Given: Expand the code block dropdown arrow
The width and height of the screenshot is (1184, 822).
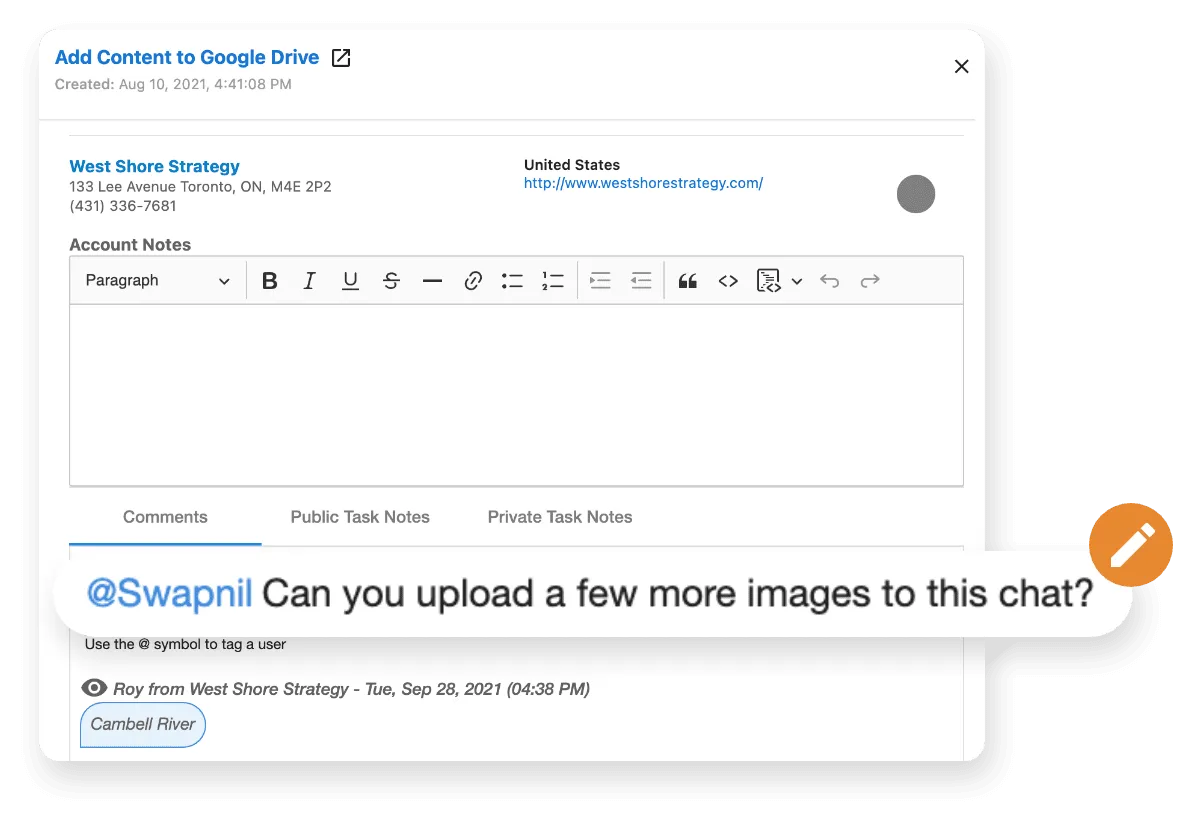Looking at the screenshot, I should pyautogui.click(x=797, y=281).
